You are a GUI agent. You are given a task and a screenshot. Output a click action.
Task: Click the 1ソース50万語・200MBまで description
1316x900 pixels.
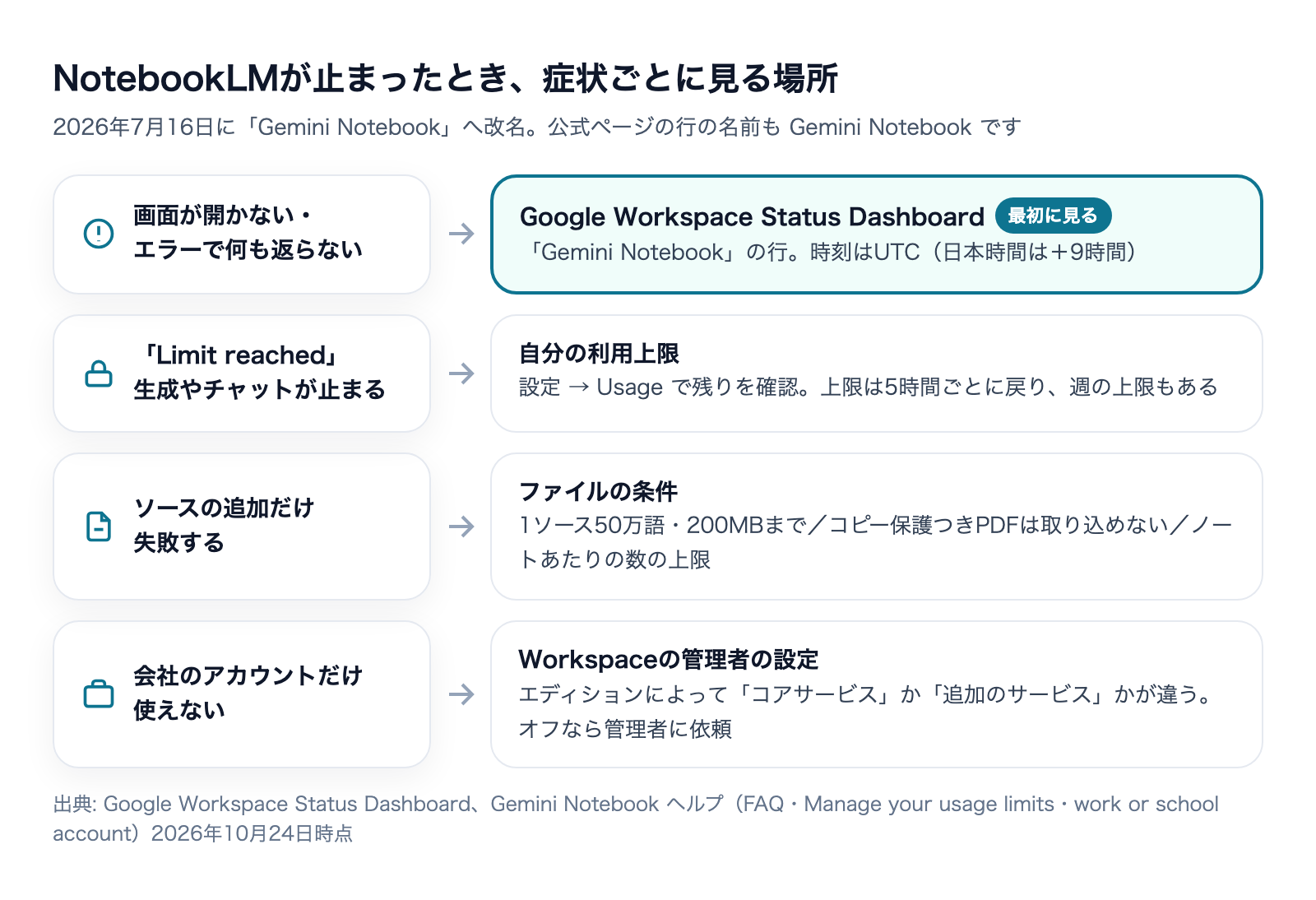tap(875, 542)
